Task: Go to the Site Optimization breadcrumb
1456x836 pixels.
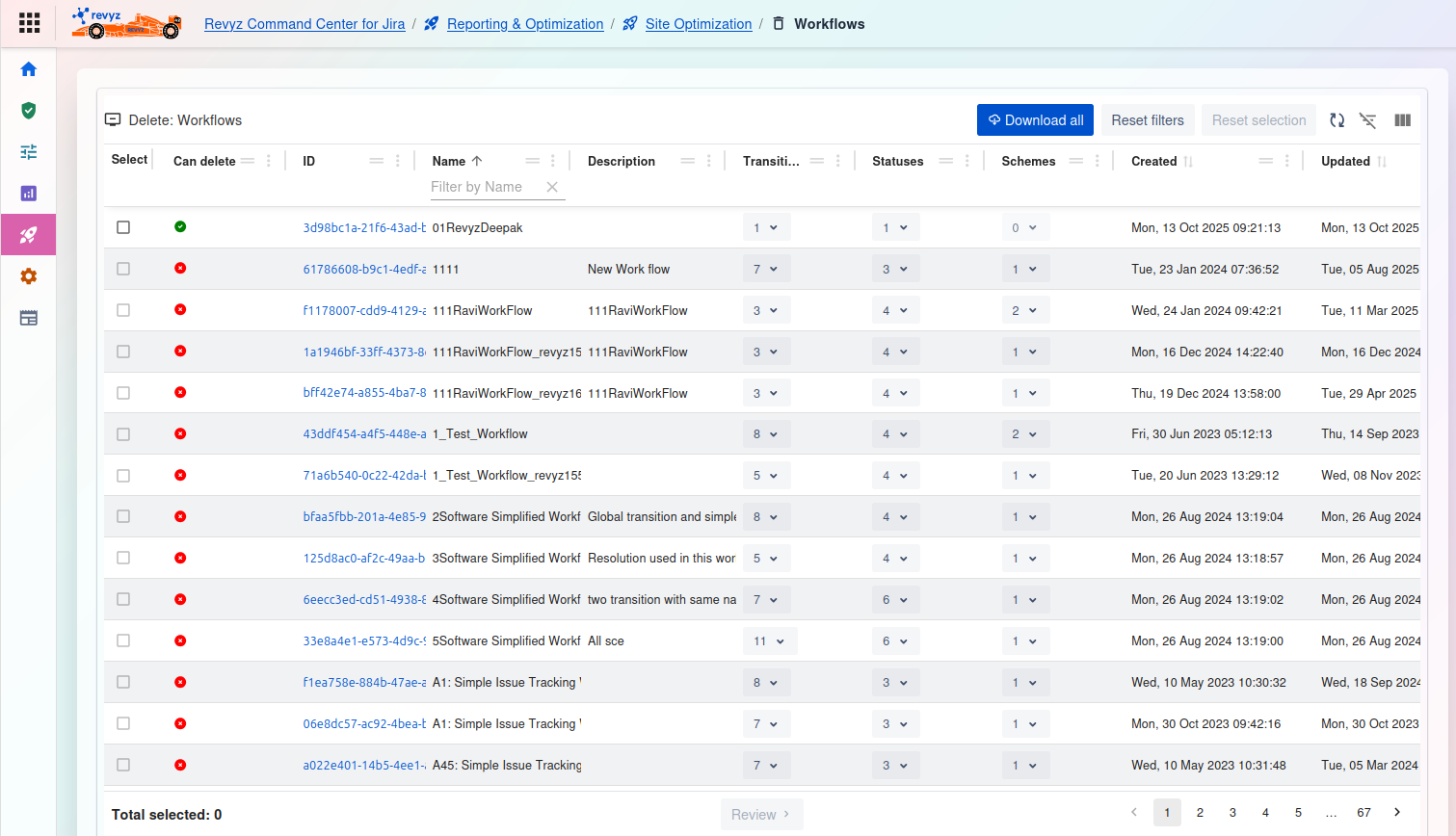Action: click(x=698, y=24)
